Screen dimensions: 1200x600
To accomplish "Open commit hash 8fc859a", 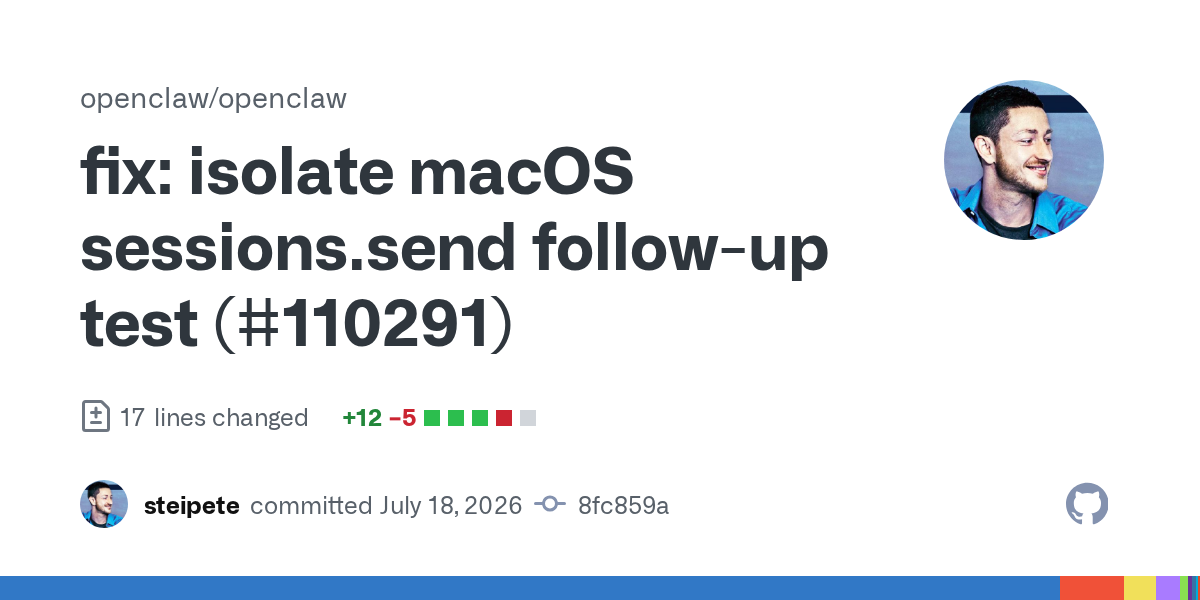I will click(x=623, y=505).
